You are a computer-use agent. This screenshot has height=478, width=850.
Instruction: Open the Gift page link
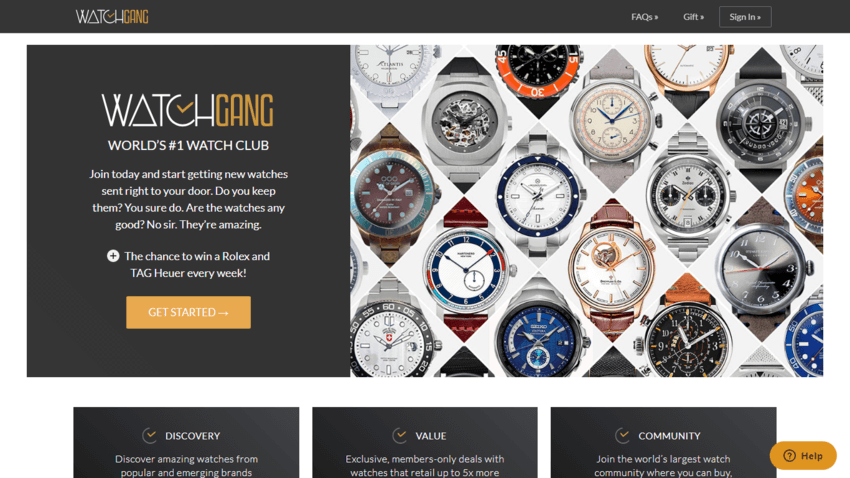[693, 17]
